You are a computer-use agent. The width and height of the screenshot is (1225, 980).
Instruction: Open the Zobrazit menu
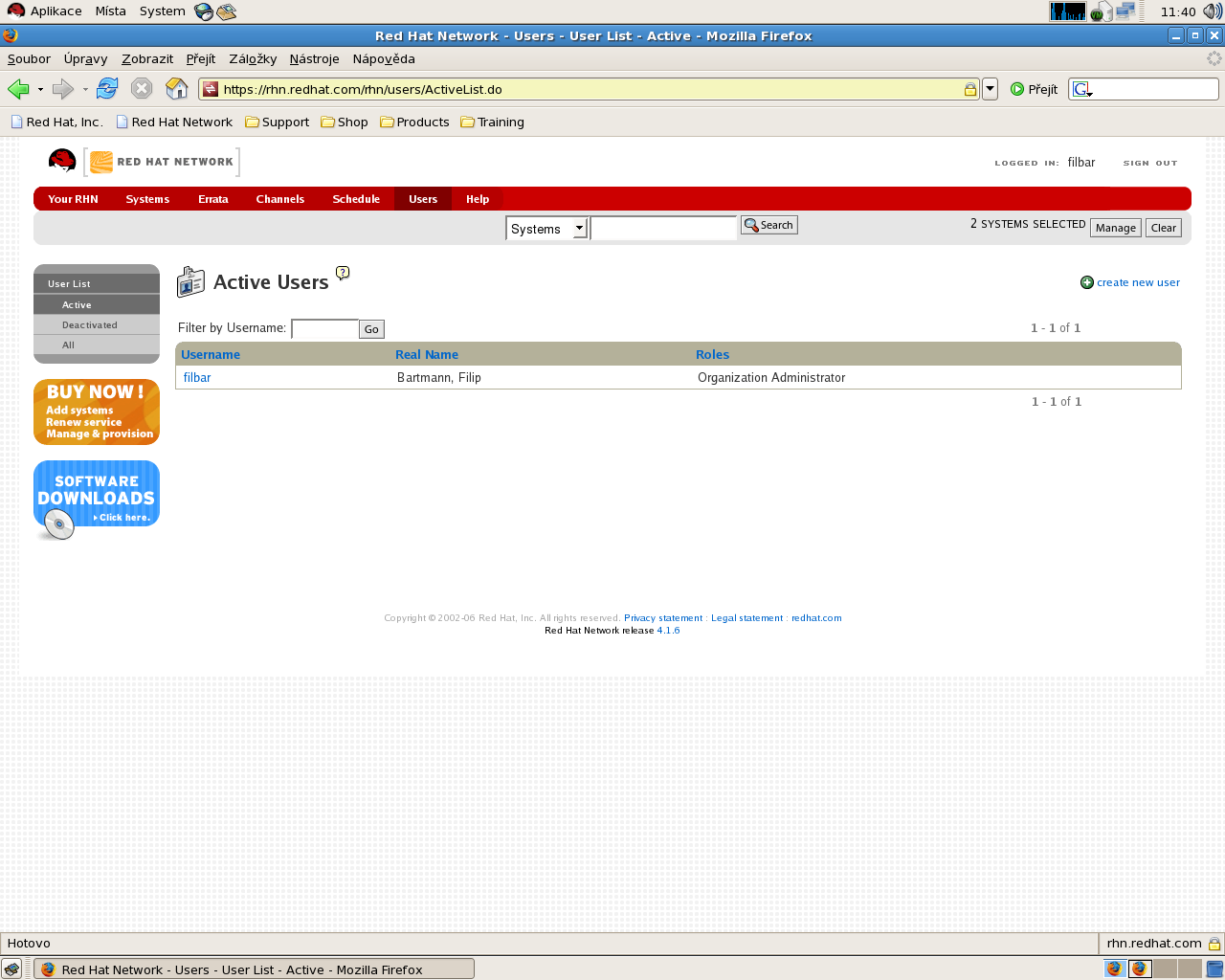point(147,58)
